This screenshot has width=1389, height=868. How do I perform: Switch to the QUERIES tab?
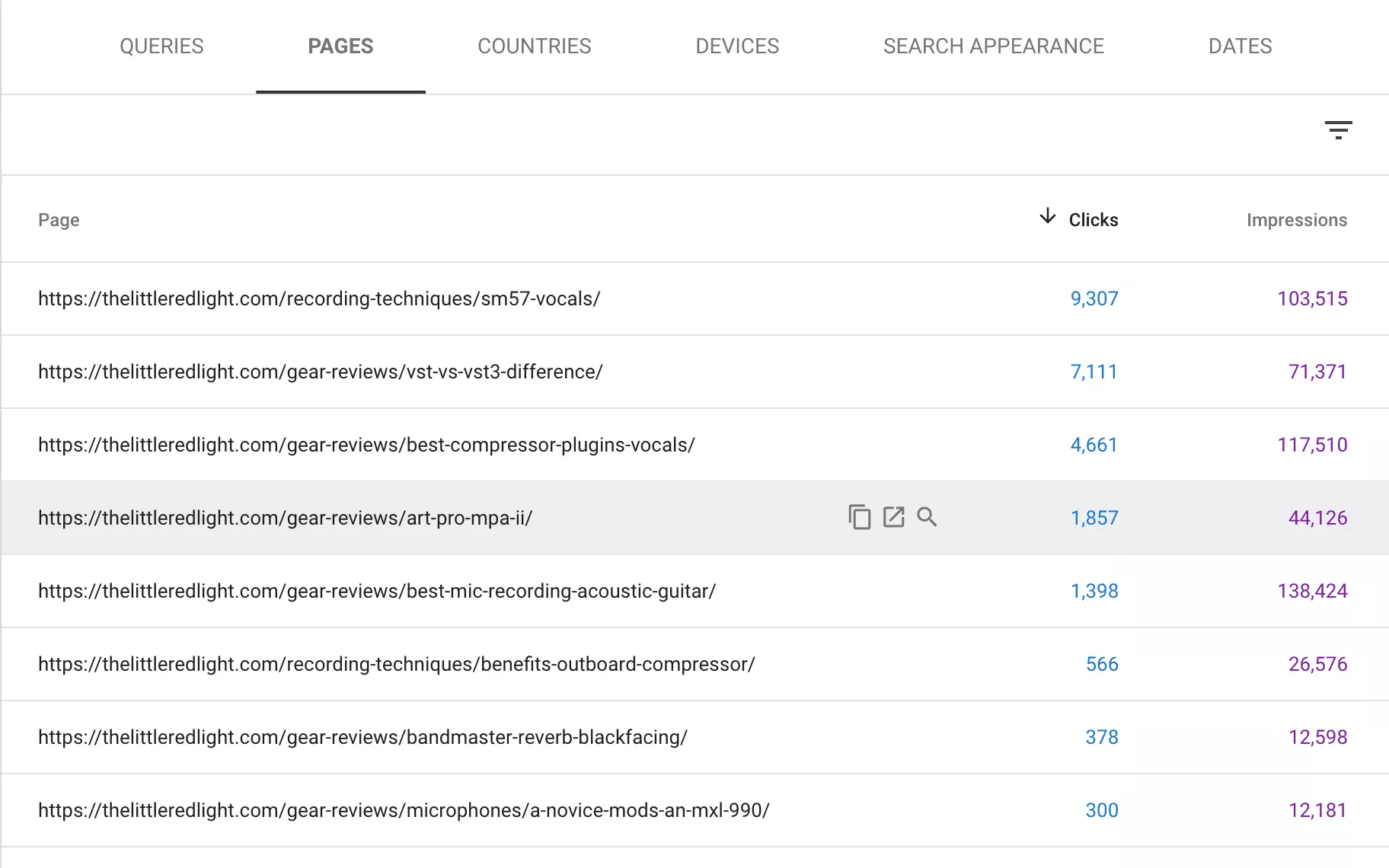161,46
